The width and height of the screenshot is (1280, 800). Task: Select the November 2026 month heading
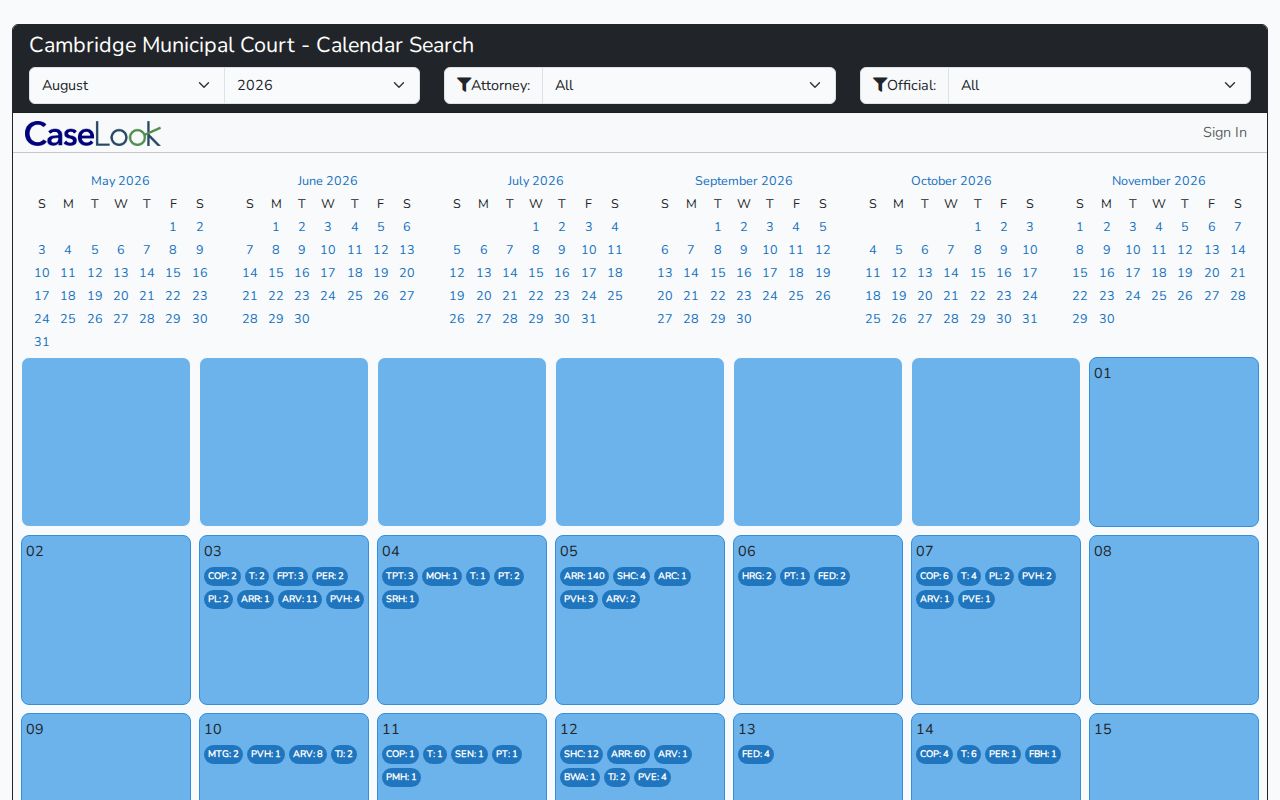(x=1159, y=181)
